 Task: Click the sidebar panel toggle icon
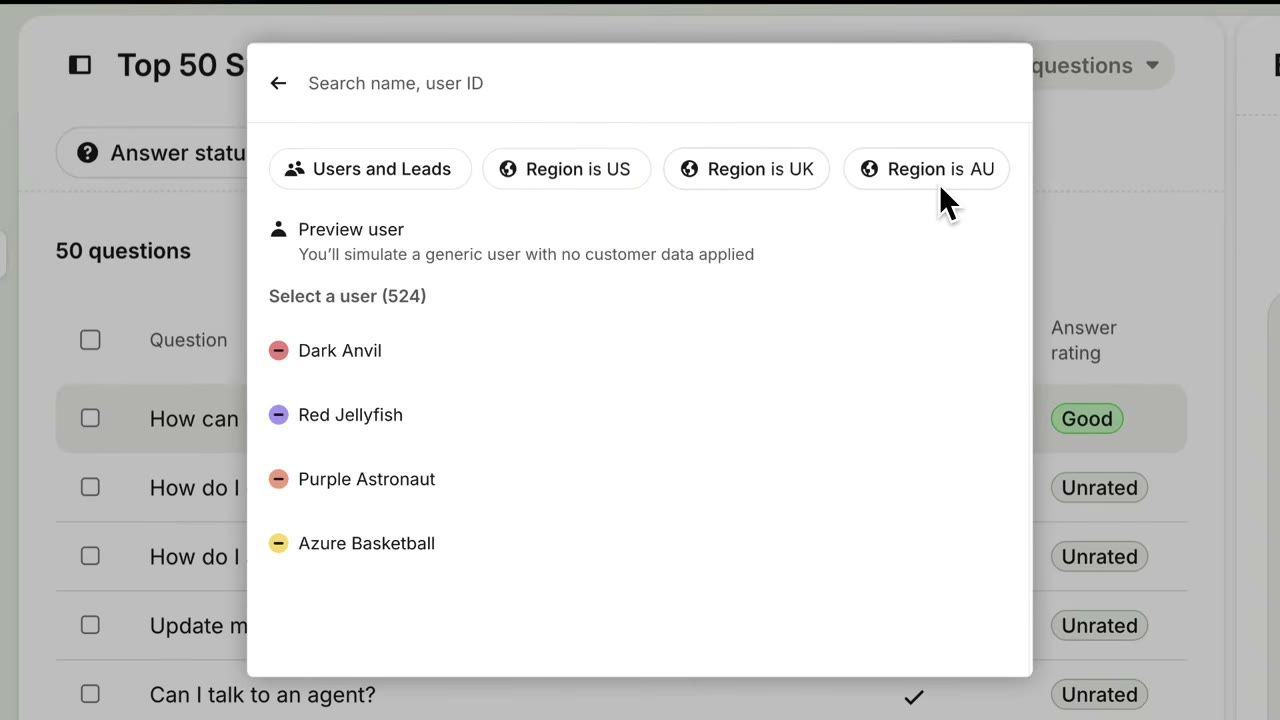(x=80, y=65)
